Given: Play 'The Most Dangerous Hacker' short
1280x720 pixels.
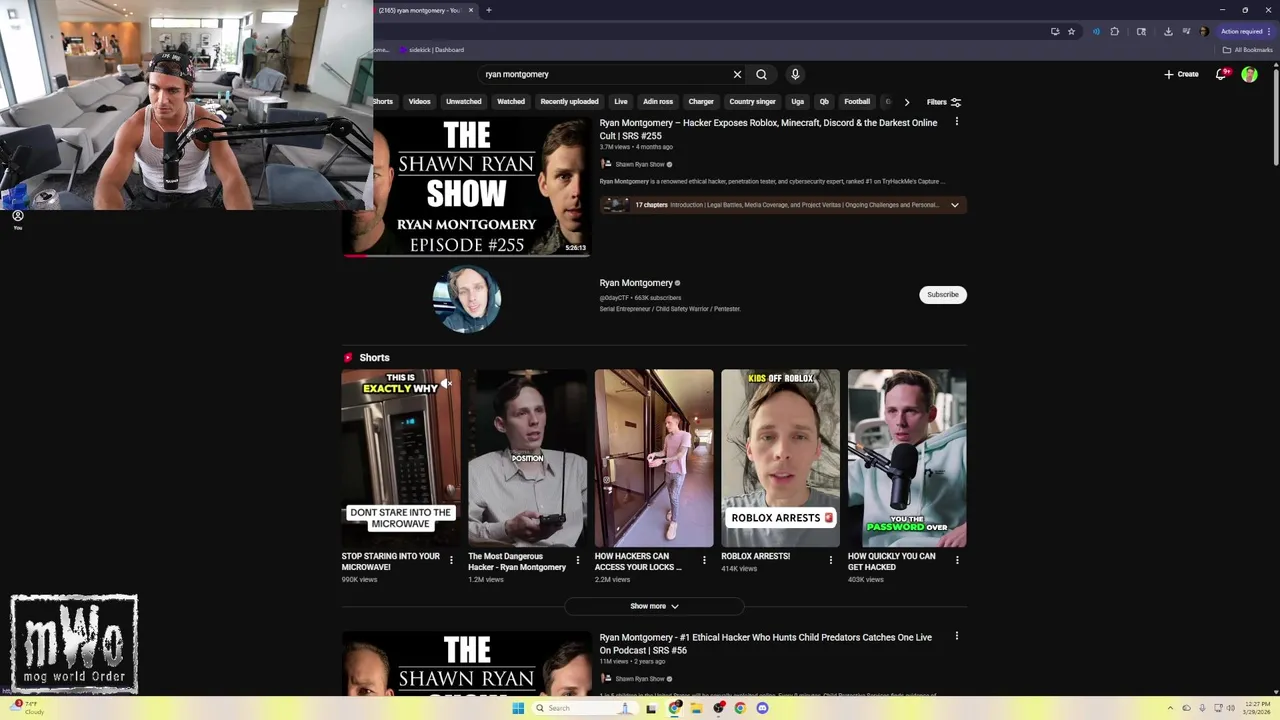Looking at the screenshot, I should pyautogui.click(x=527, y=458).
